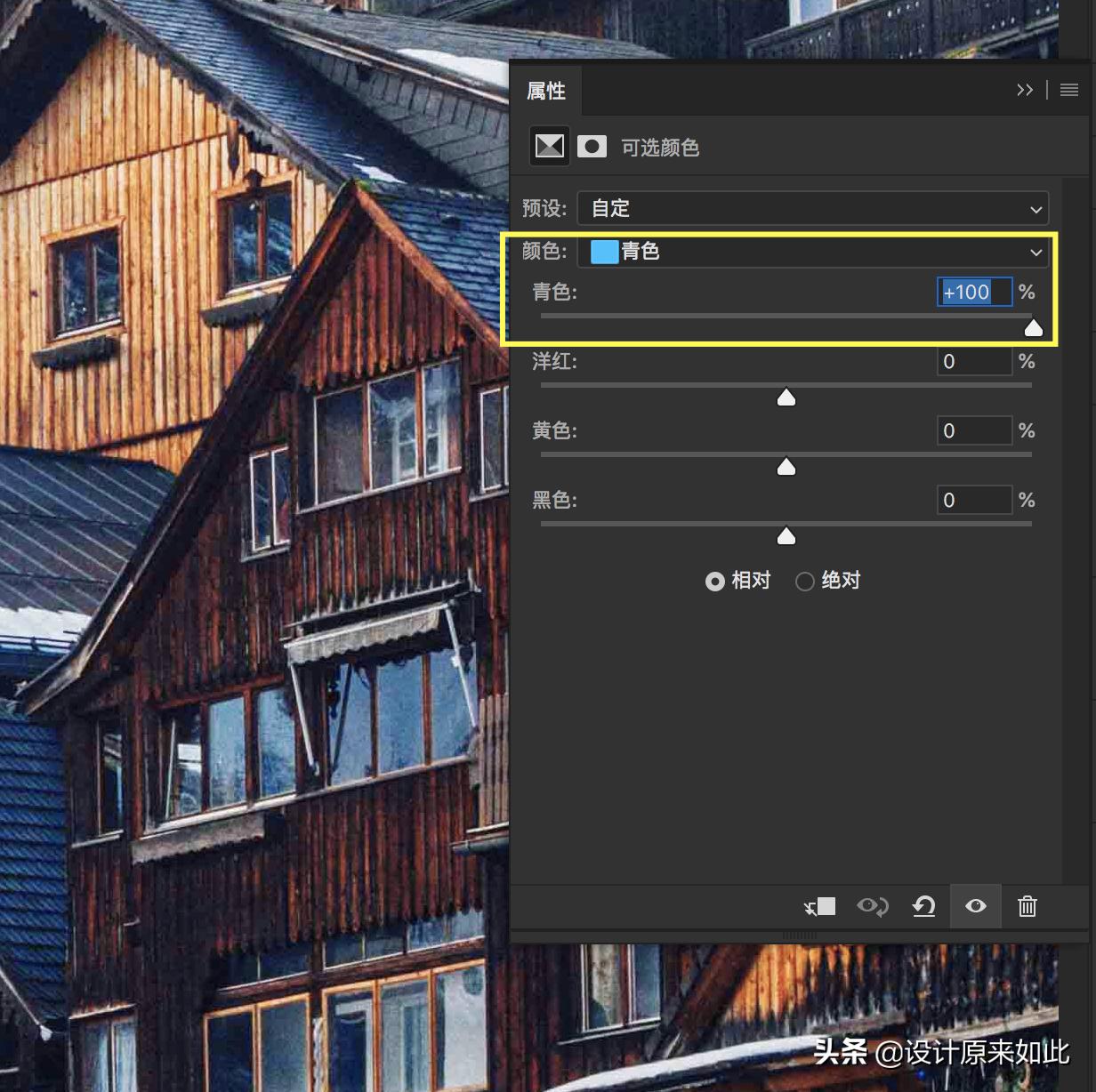1096x1092 pixels.
Task: Click the 可选颜色 label
Action: 660,148
